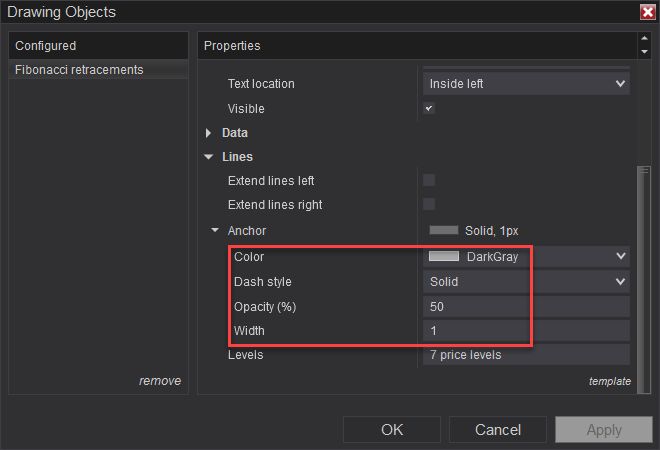Image resolution: width=660 pixels, height=450 pixels.
Task: Click the Cancel button
Action: pyautogui.click(x=498, y=430)
